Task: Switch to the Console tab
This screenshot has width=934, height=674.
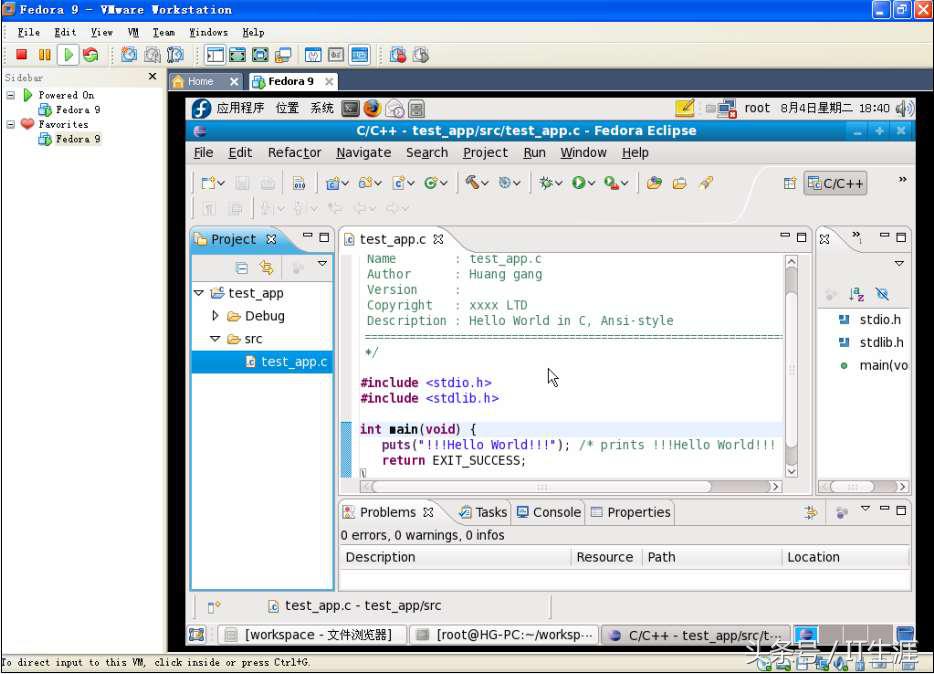Action: 548,512
